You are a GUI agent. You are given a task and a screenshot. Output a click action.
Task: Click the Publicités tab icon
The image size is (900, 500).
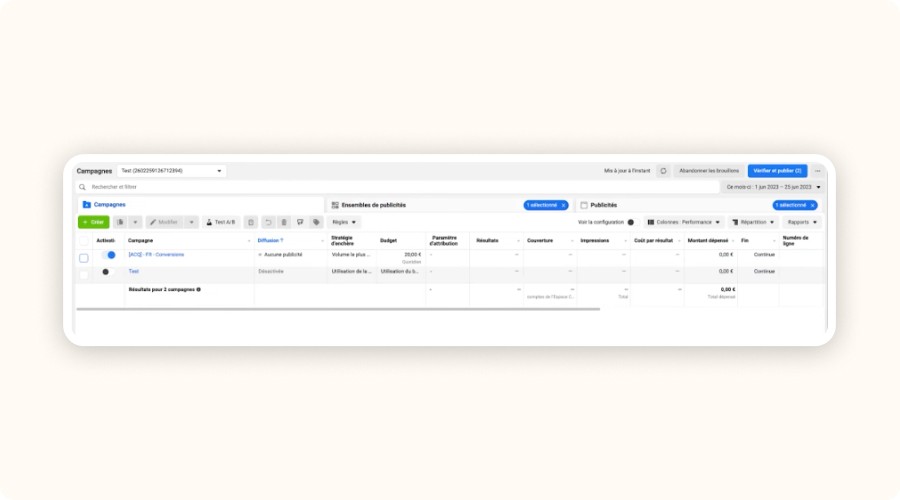tap(584, 206)
